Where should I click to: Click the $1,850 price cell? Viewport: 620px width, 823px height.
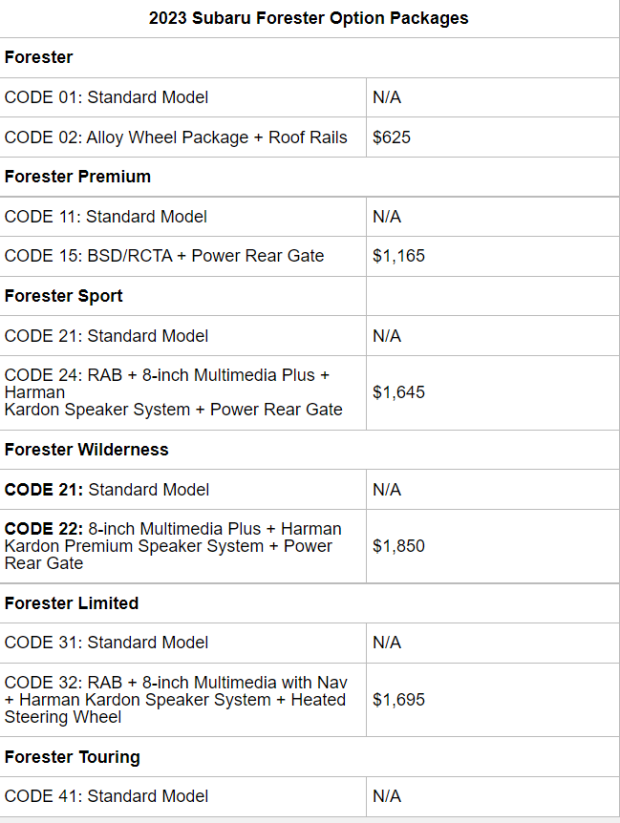point(492,546)
